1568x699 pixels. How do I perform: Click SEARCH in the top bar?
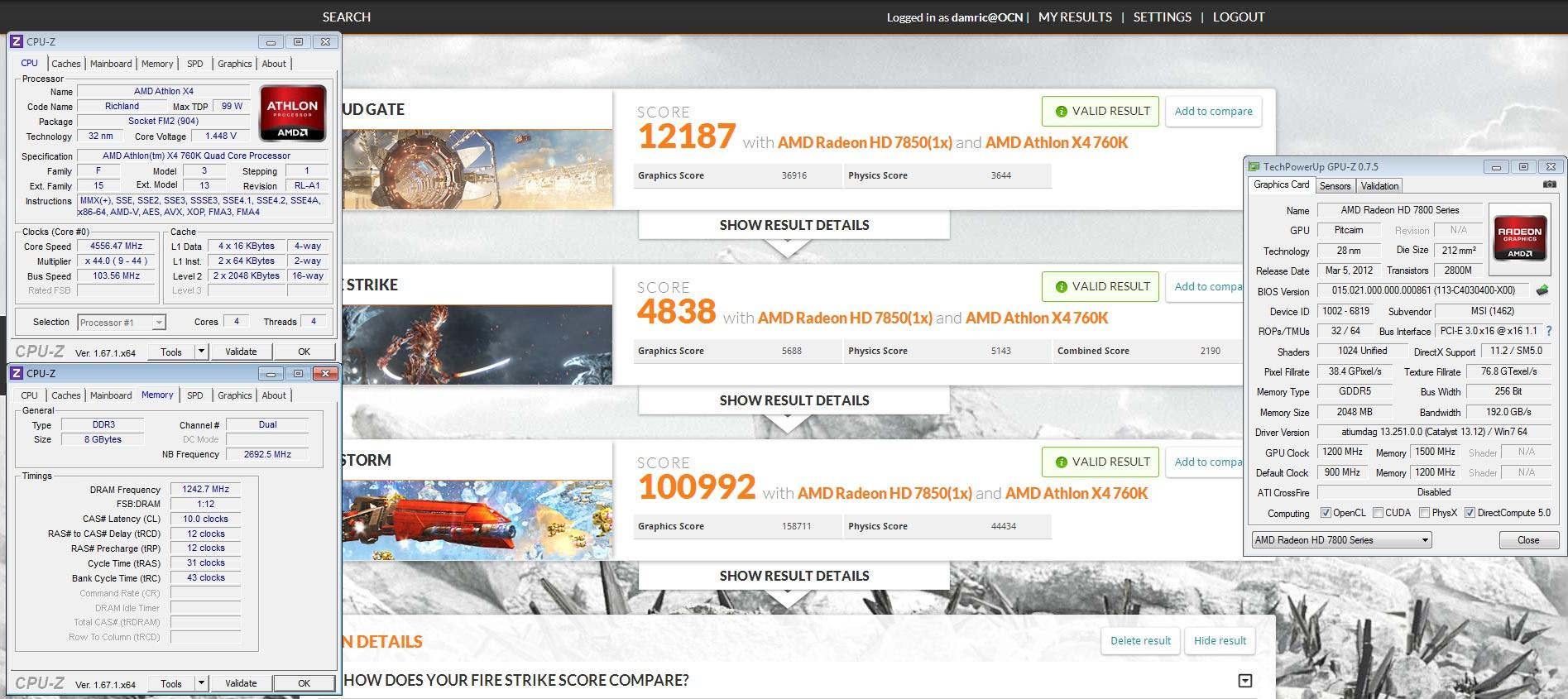tap(347, 17)
